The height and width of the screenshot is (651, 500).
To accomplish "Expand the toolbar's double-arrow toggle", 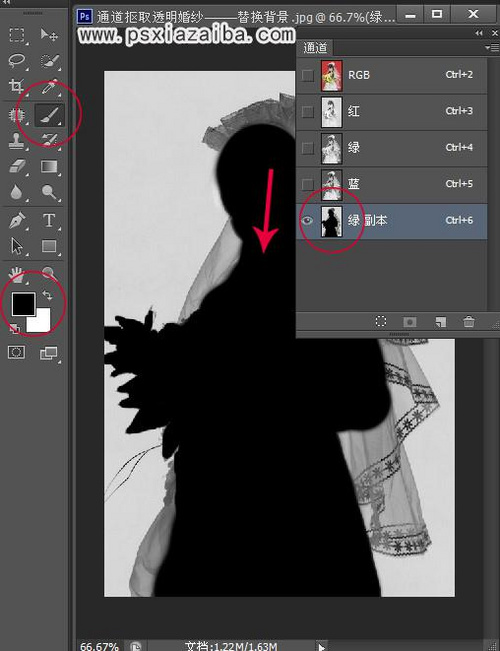I will coord(6,2).
